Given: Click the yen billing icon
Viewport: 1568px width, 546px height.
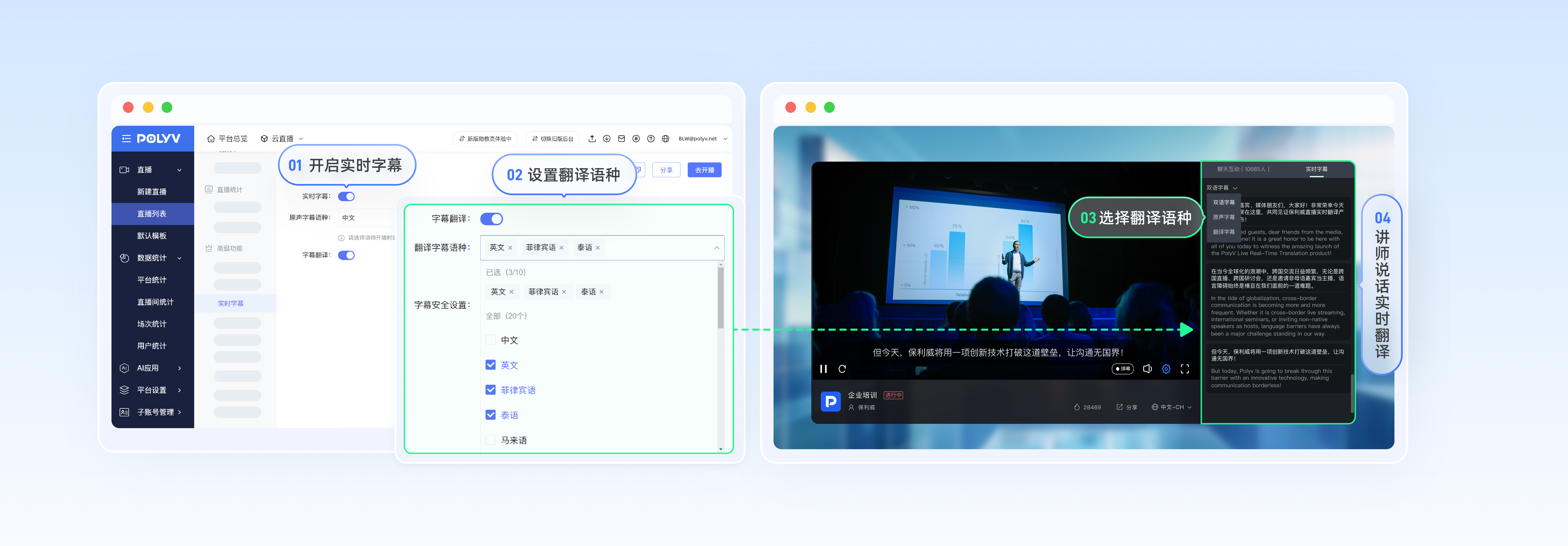Looking at the screenshot, I should (636, 139).
